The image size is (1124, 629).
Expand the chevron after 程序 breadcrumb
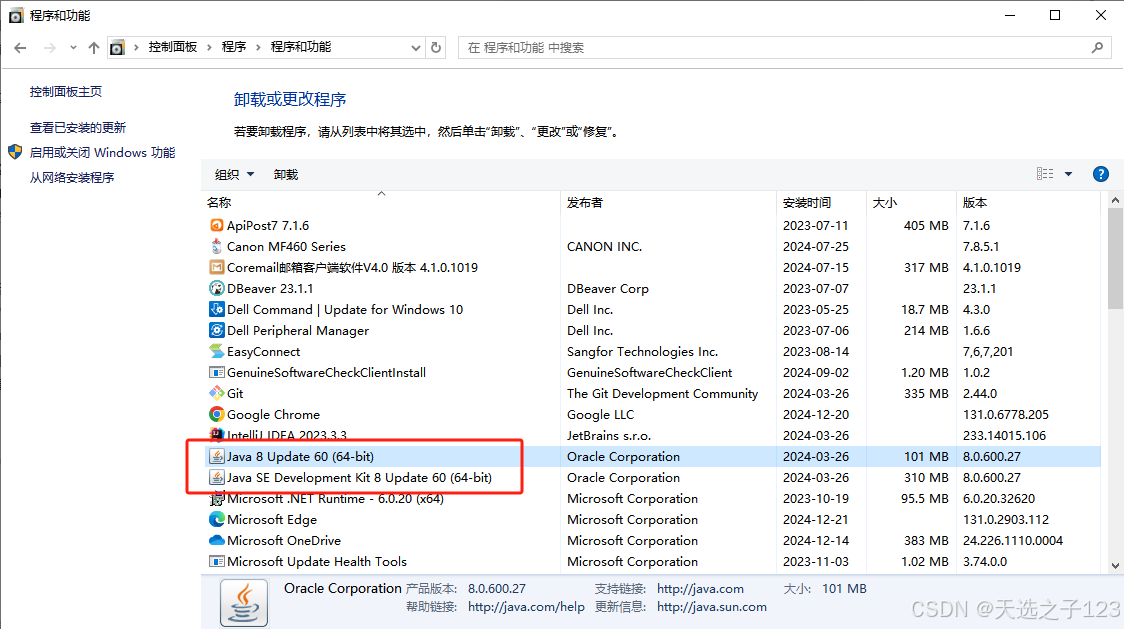click(258, 47)
